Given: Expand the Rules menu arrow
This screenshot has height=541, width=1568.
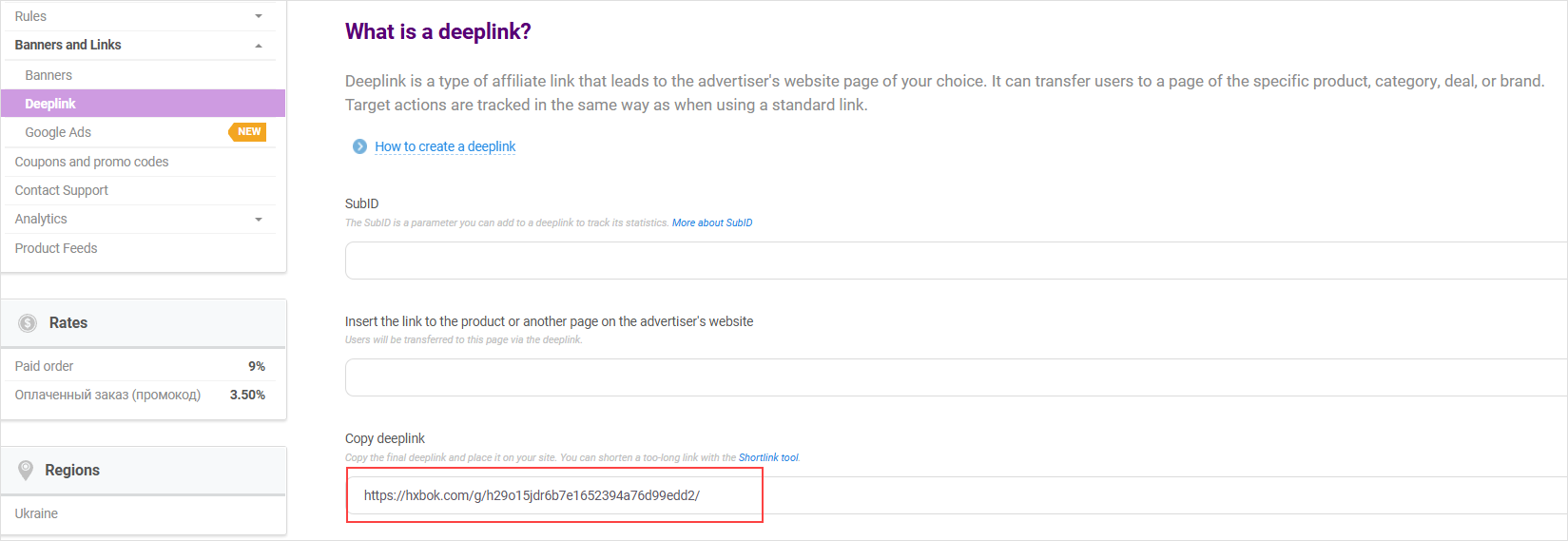Looking at the screenshot, I should coord(259,16).
